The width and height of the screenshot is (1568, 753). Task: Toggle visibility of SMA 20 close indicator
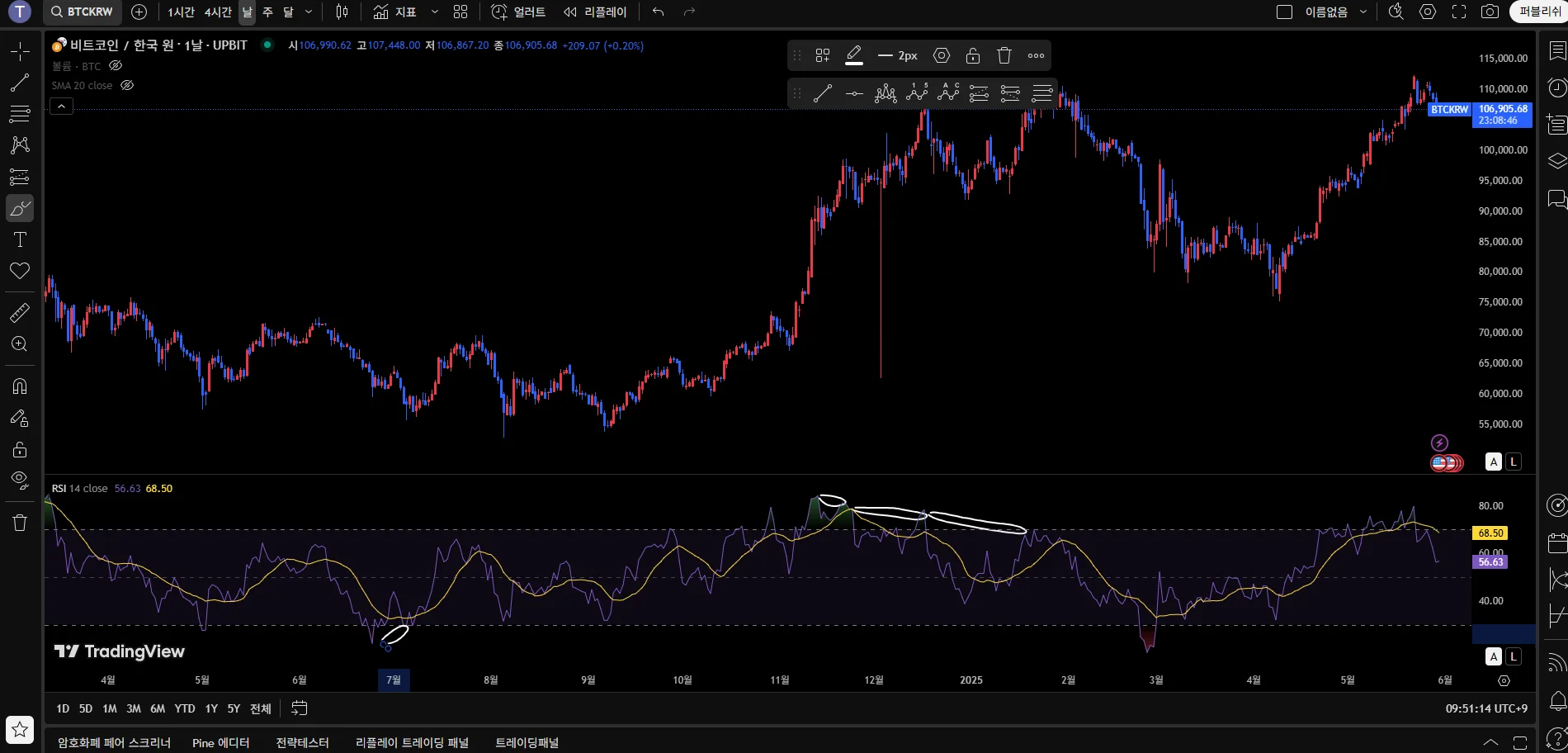click(x=127, y=85)
